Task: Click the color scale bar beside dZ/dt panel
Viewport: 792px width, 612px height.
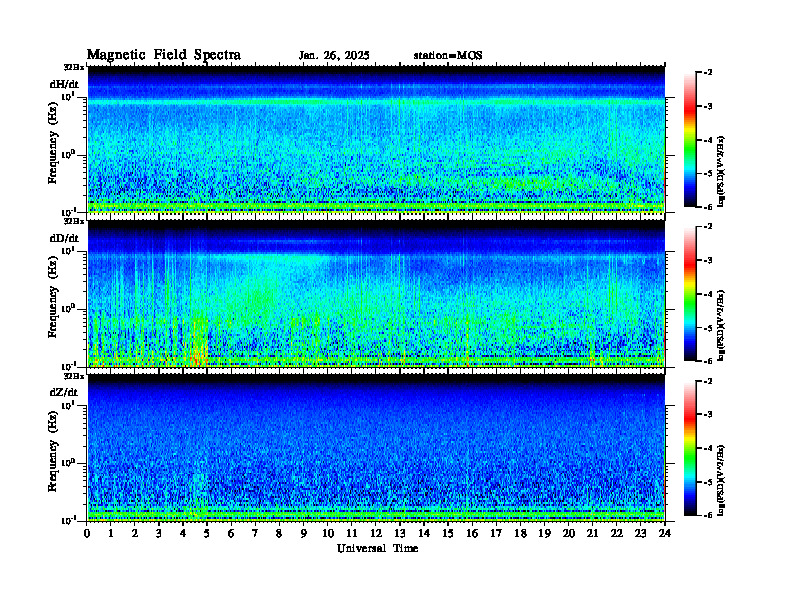Action: point(690,448)
